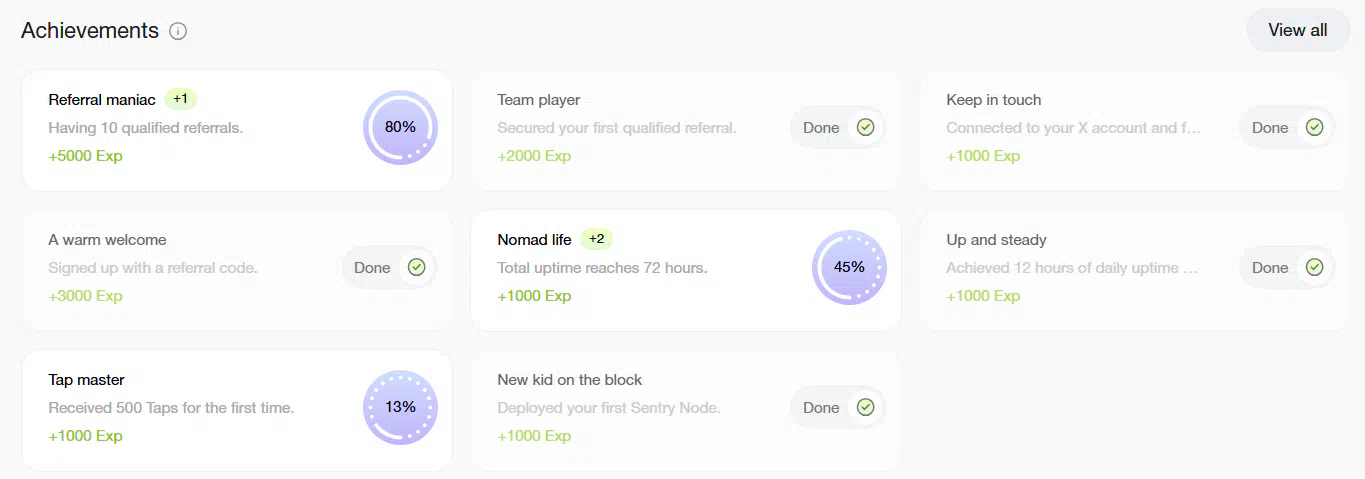
Task: Click the Achievements section heading
Action: coord(90,30)
